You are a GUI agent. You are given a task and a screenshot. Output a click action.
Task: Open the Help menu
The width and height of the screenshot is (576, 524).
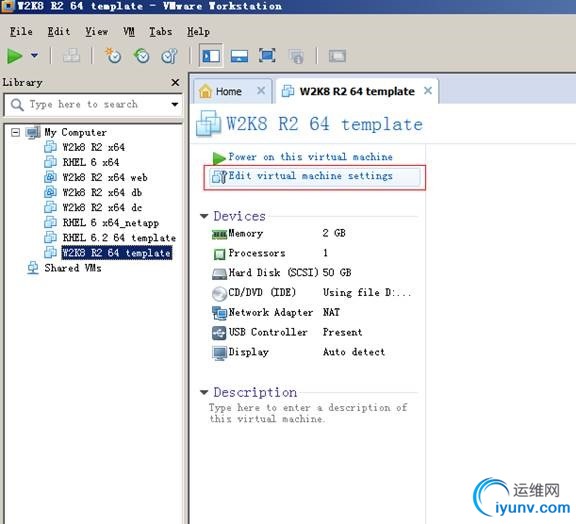[x=198, y=32]
